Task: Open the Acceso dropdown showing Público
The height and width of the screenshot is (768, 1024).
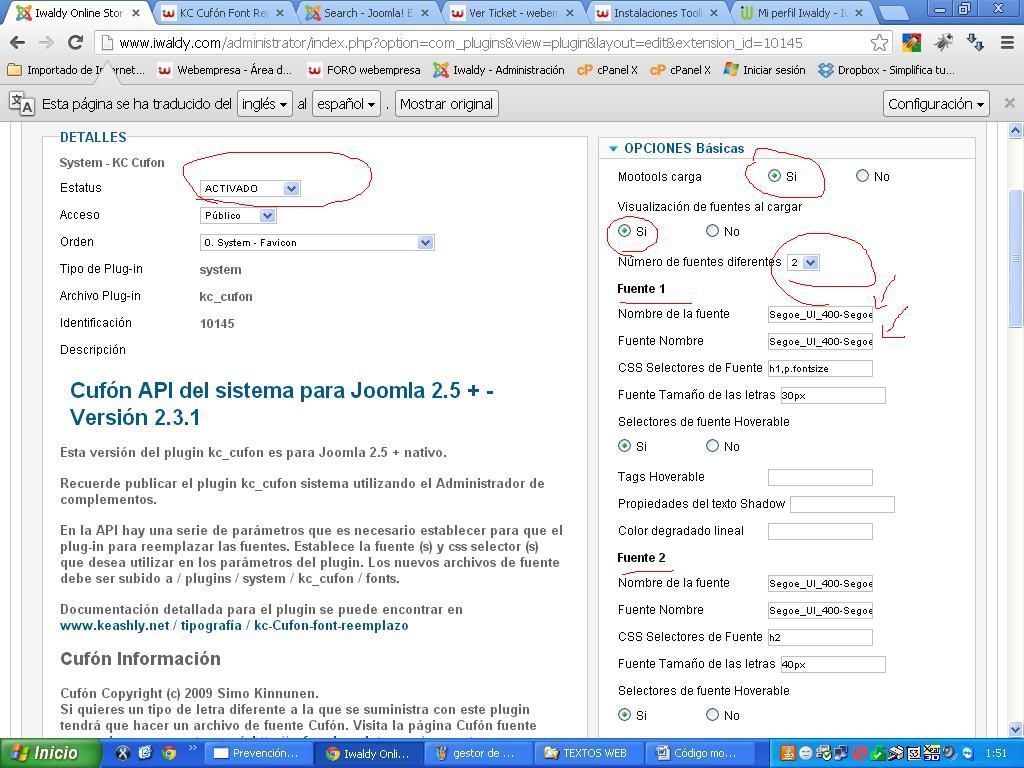Action: [x=238, y=216]
